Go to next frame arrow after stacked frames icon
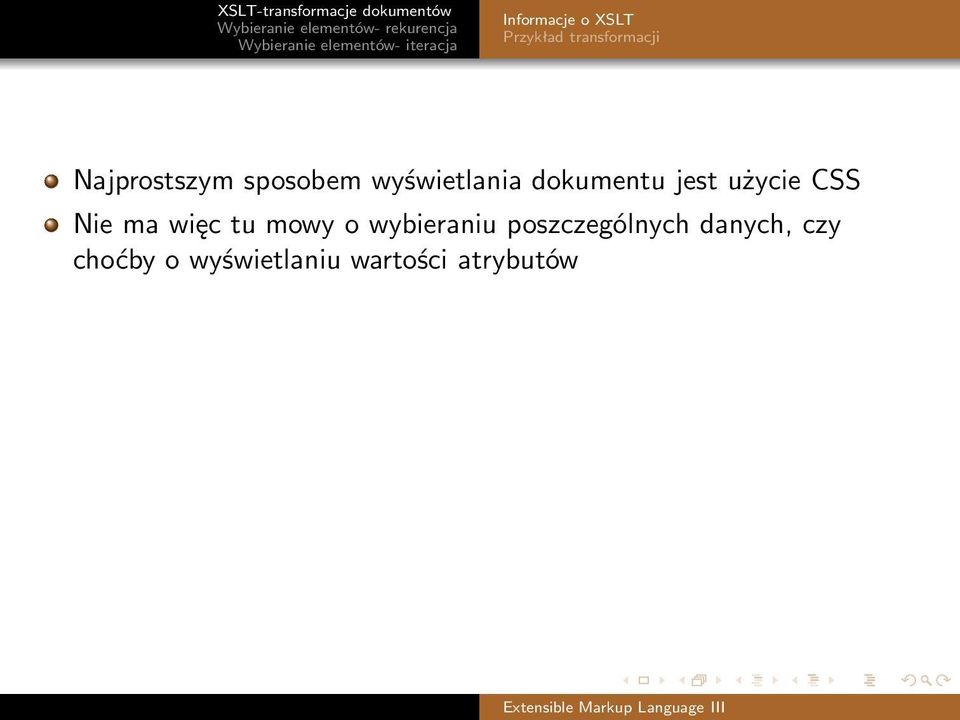This screenshot has height=720, width=960. pyautogui.click(x=718, y=680)
